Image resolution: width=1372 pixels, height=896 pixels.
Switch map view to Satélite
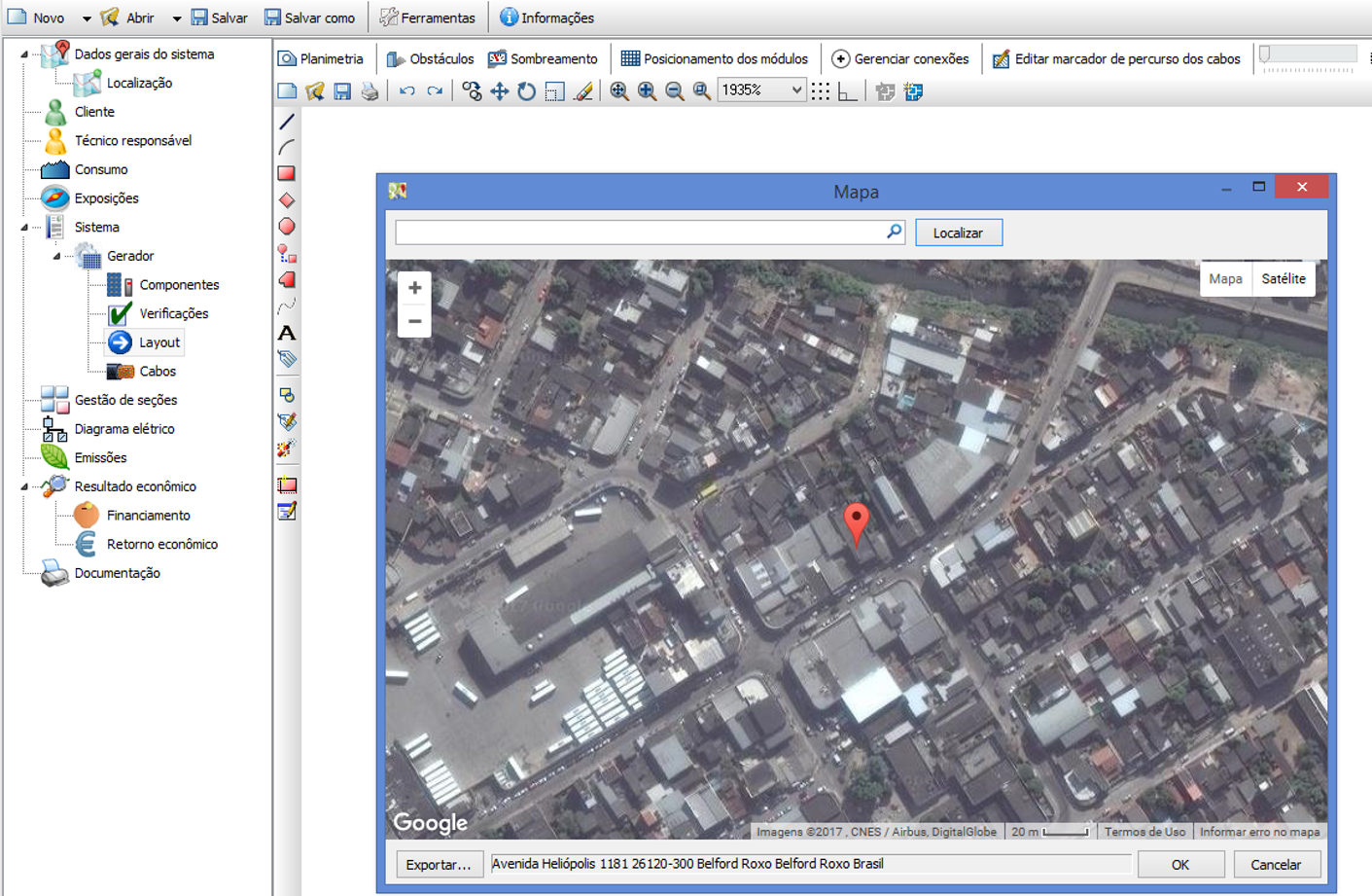pyautogui.click(x=1283, y=279)
